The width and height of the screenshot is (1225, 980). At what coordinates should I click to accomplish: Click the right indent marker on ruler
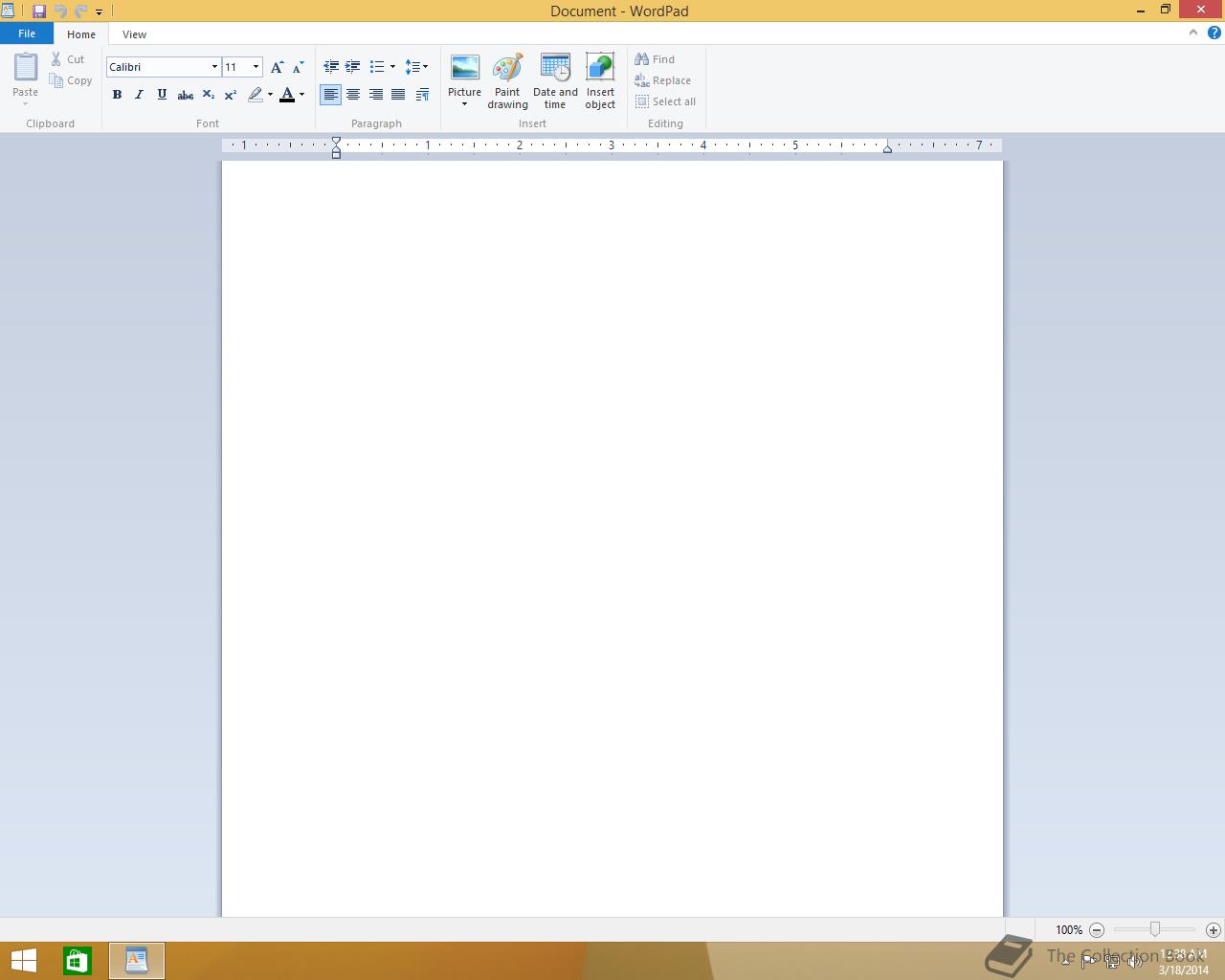point(887,148)
